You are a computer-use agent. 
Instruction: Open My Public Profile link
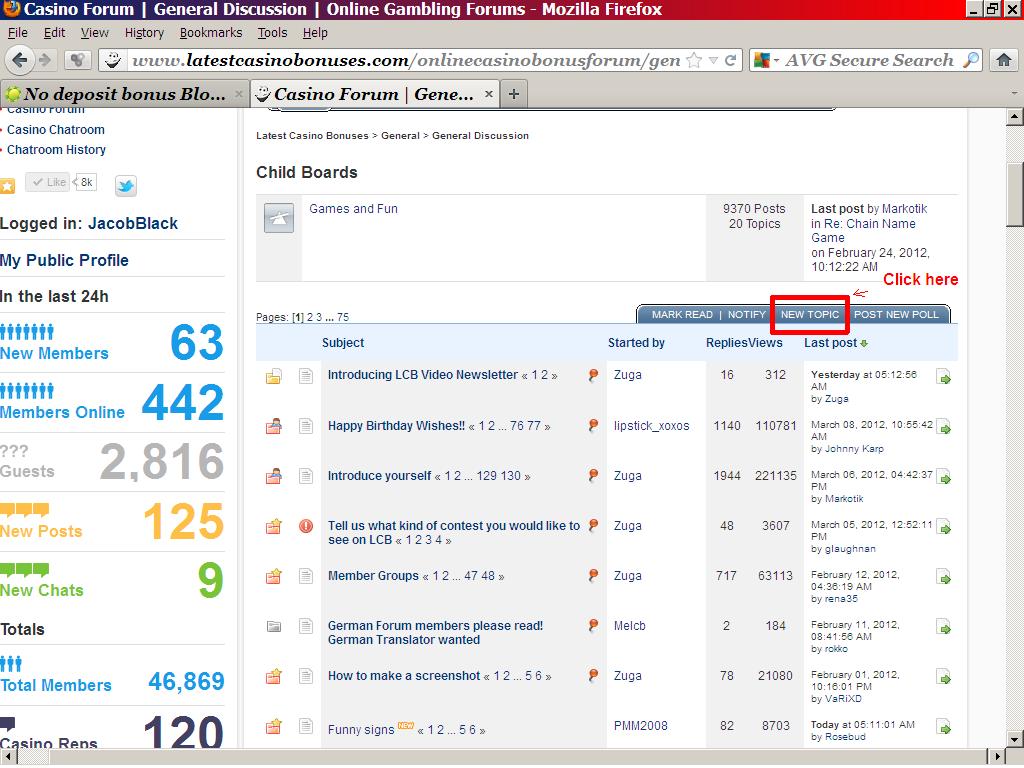coord(64,261)
